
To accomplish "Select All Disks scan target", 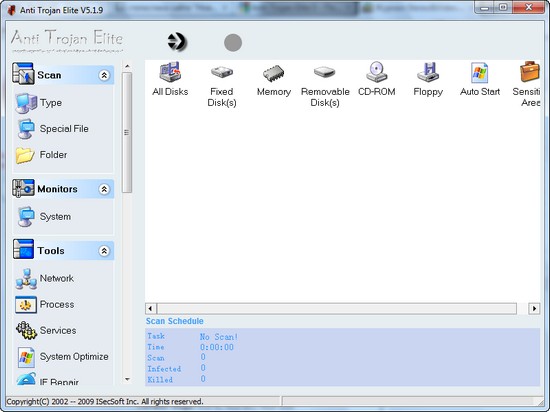I will (x=170, y=79).
